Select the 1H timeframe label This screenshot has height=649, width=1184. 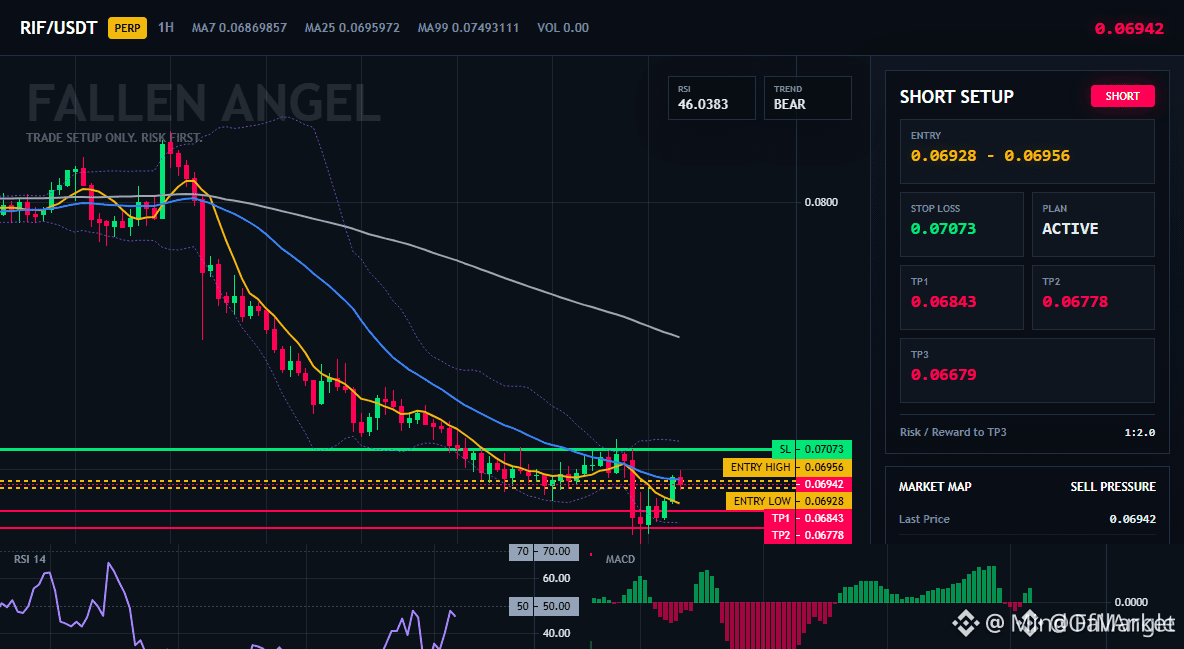click(x=166, y=27)
